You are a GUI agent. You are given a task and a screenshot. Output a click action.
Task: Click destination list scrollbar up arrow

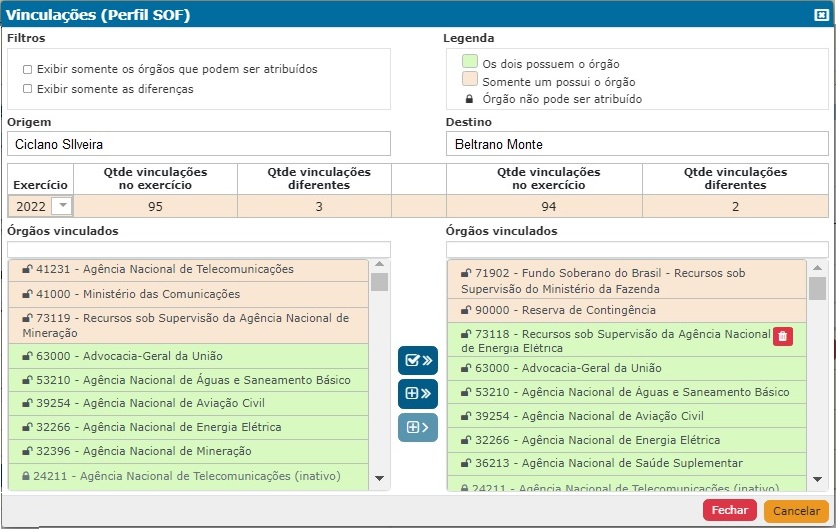pyautogui.click(x=817, y=267)
